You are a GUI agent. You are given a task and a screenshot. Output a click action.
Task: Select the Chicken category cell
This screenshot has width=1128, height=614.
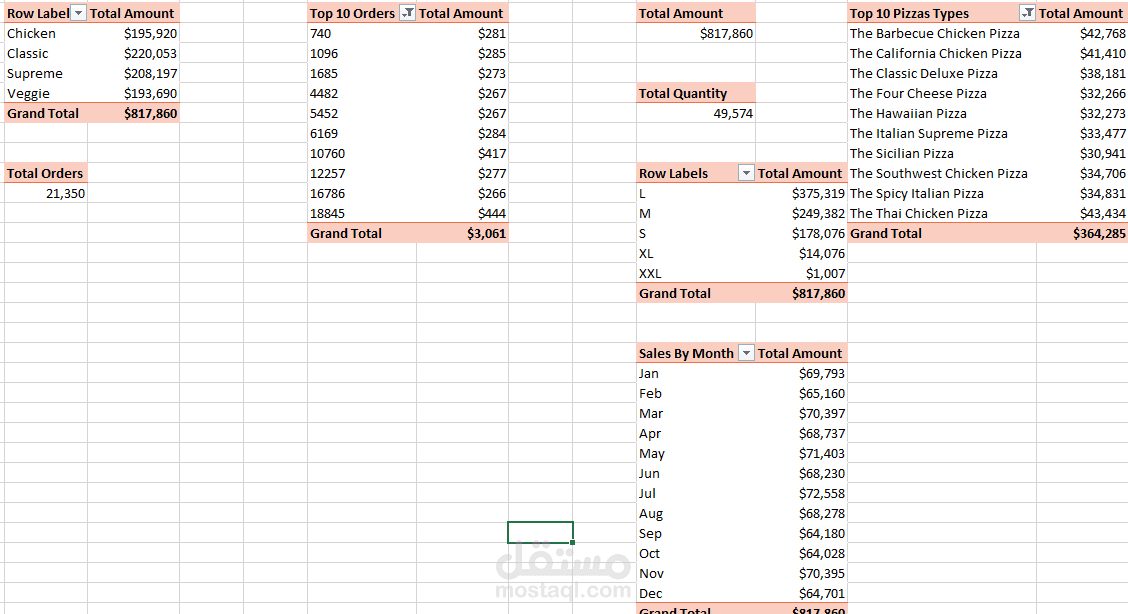click(46, 33)
